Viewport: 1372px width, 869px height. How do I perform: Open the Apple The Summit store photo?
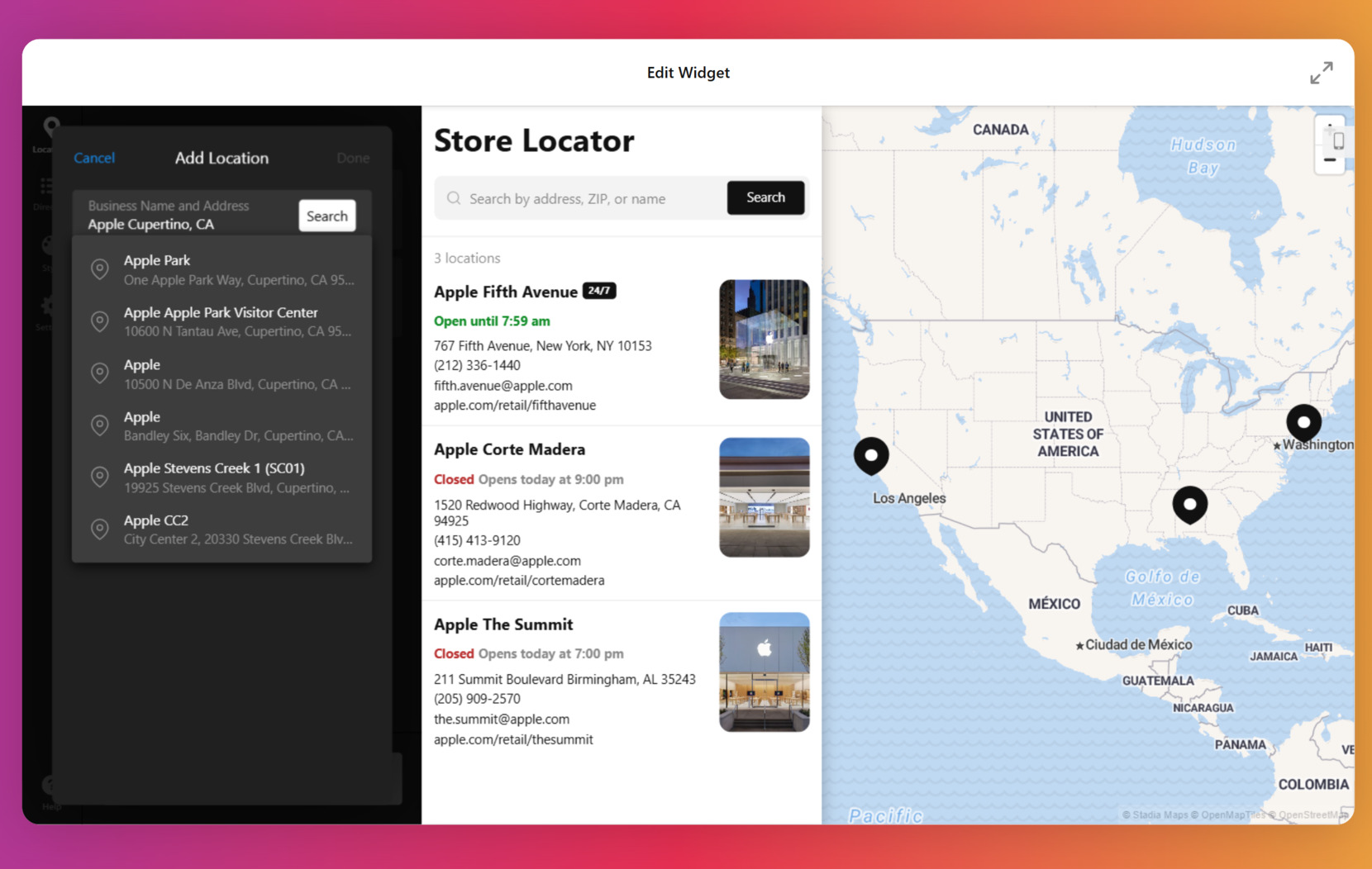[764, 672]
